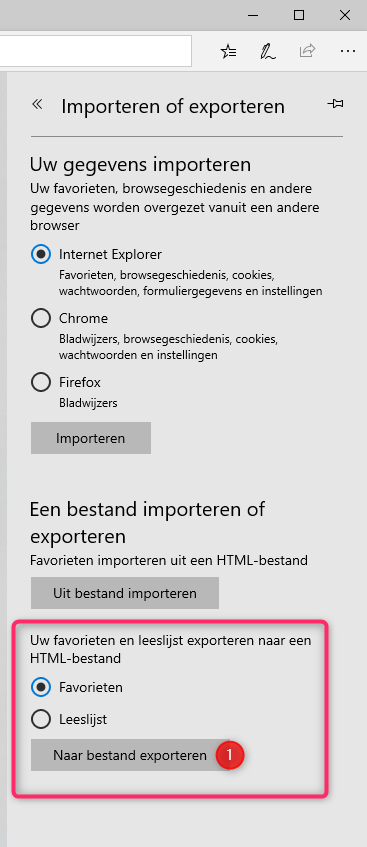The height and width of the screenshot is (847, 367).
Task: Maximize the browser window
Action: [x=299, y=15]
